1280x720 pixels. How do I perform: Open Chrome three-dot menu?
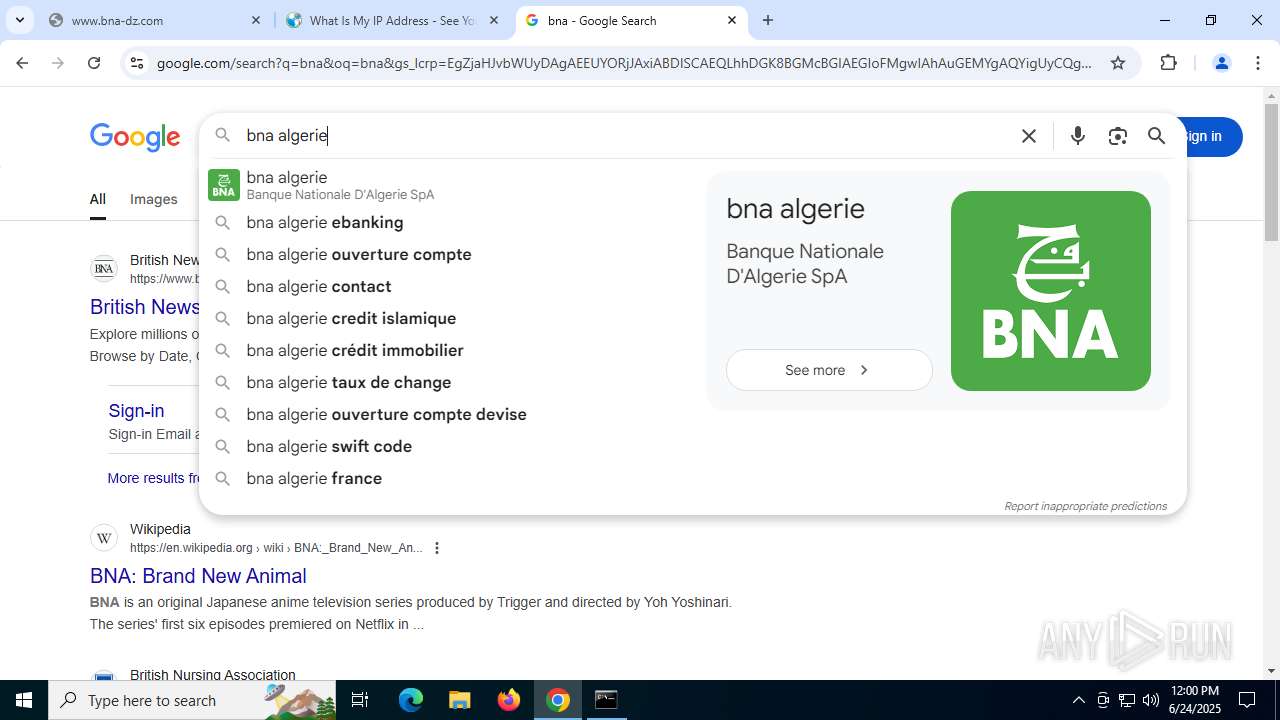tap(1258, 63)
